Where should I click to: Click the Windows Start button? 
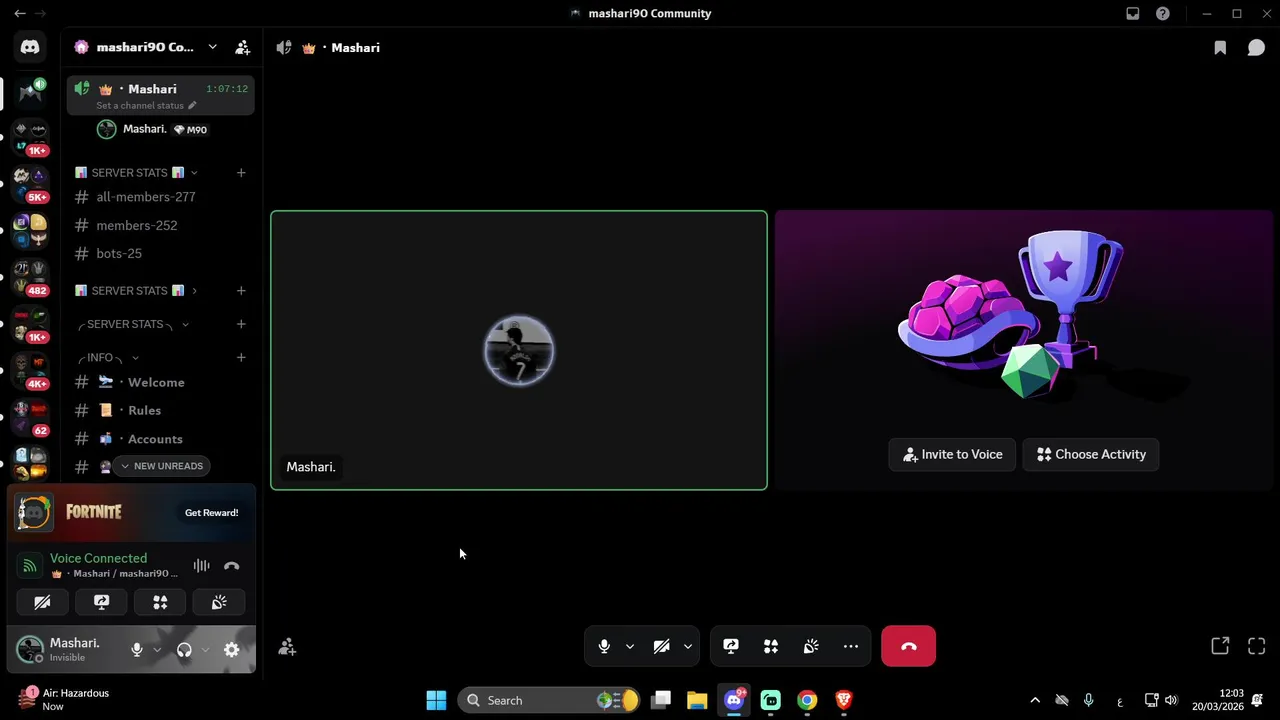[436, 700]
